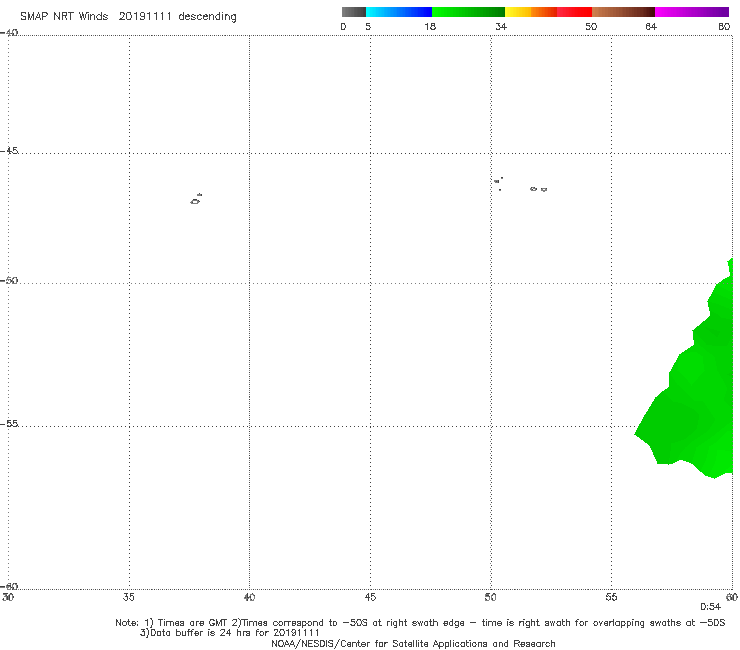The width and height of the screenshot is (740, 650).
Task: Click the island outline near 37–38°E
Action: (x=196, y=199)
